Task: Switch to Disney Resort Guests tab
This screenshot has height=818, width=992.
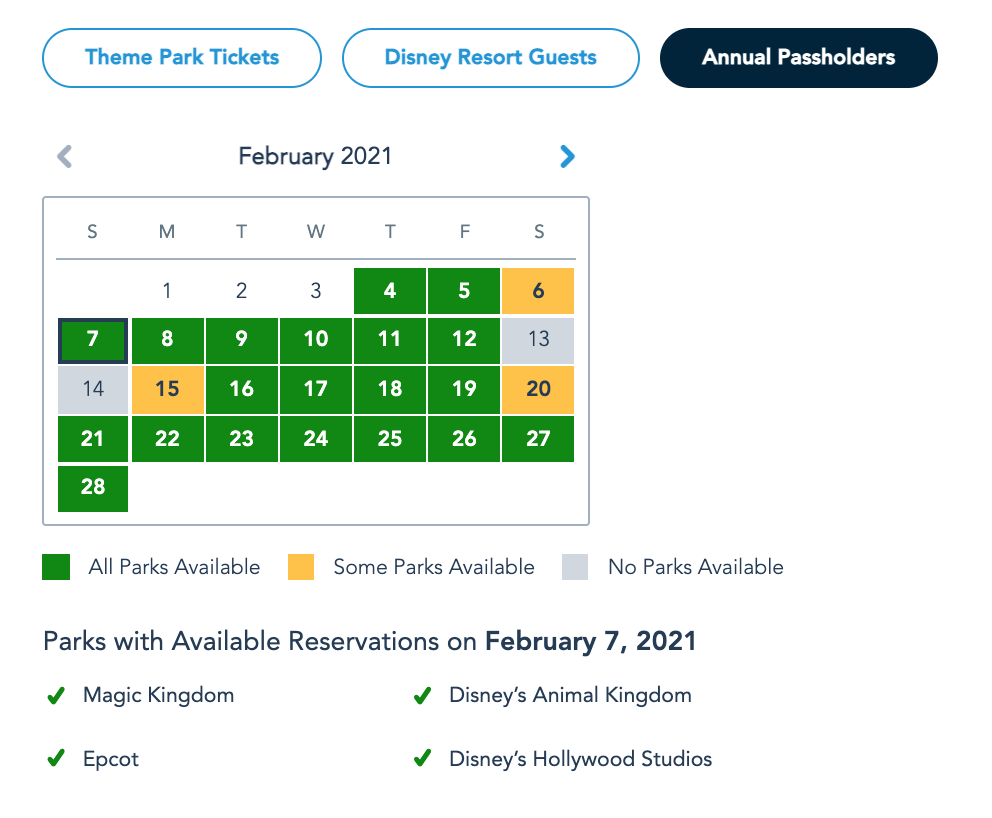Action: pos(490,57)
